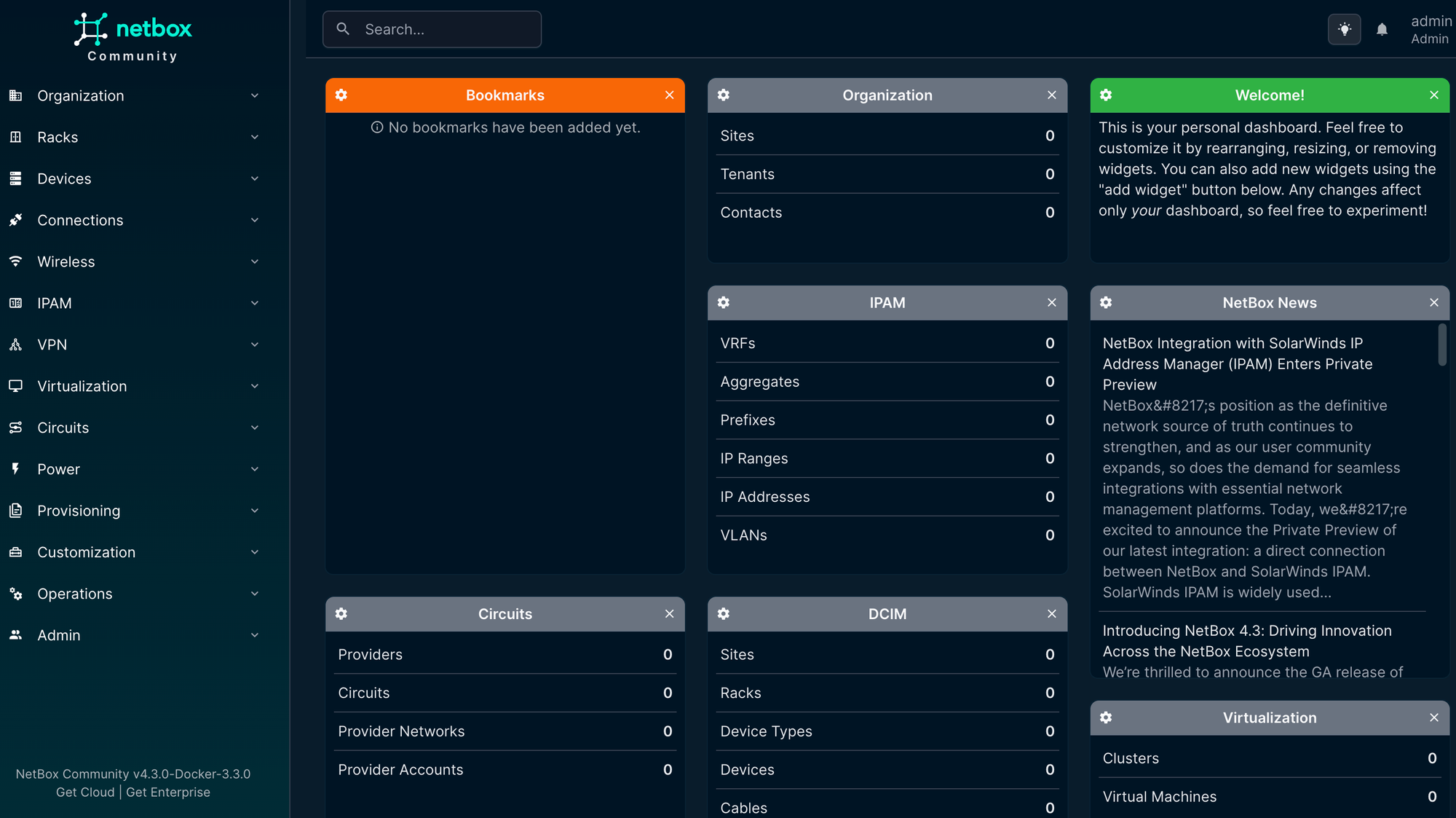This screenshot has width=1456, height=818.
Task: Close the IPAM widget
Action: pyautogui.click(x=1051, y=302)
